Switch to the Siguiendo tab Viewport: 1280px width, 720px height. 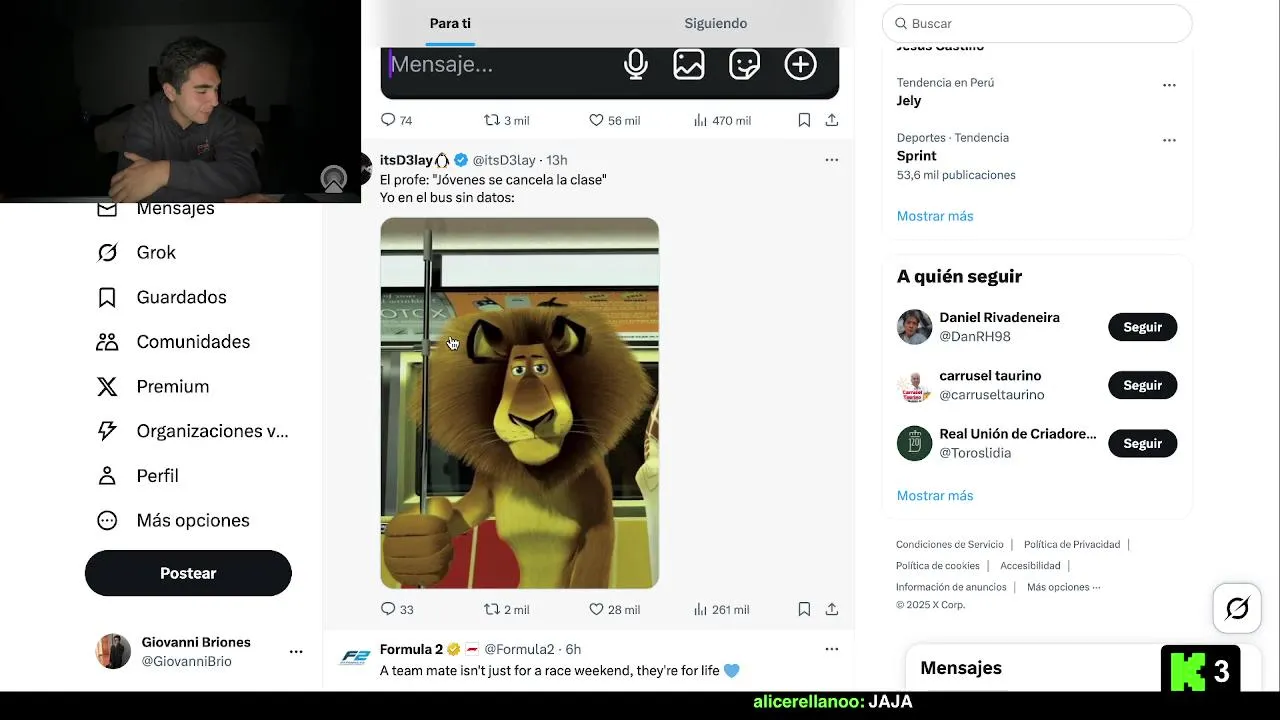pyautogui.click(x=716, y=23)
